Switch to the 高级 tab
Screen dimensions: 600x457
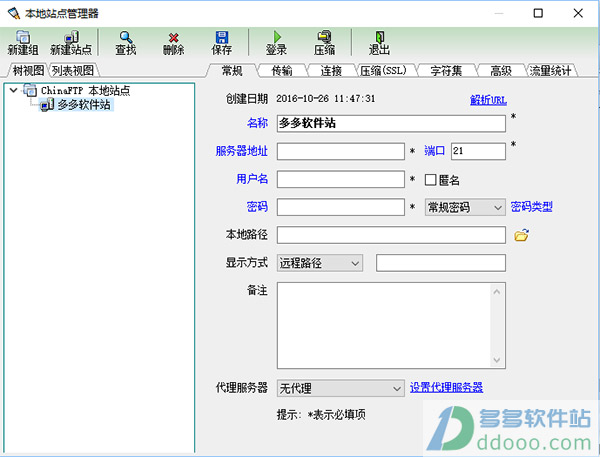501,71
